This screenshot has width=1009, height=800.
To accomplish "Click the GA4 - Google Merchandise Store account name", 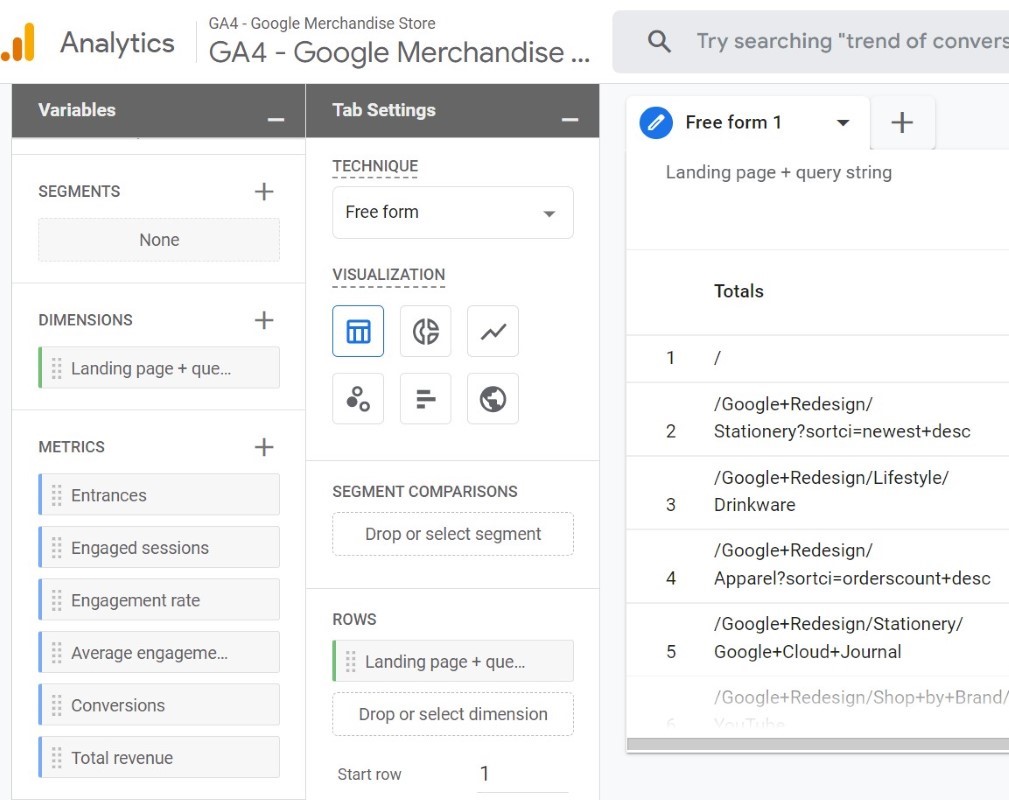I will [x=322, y=24].
